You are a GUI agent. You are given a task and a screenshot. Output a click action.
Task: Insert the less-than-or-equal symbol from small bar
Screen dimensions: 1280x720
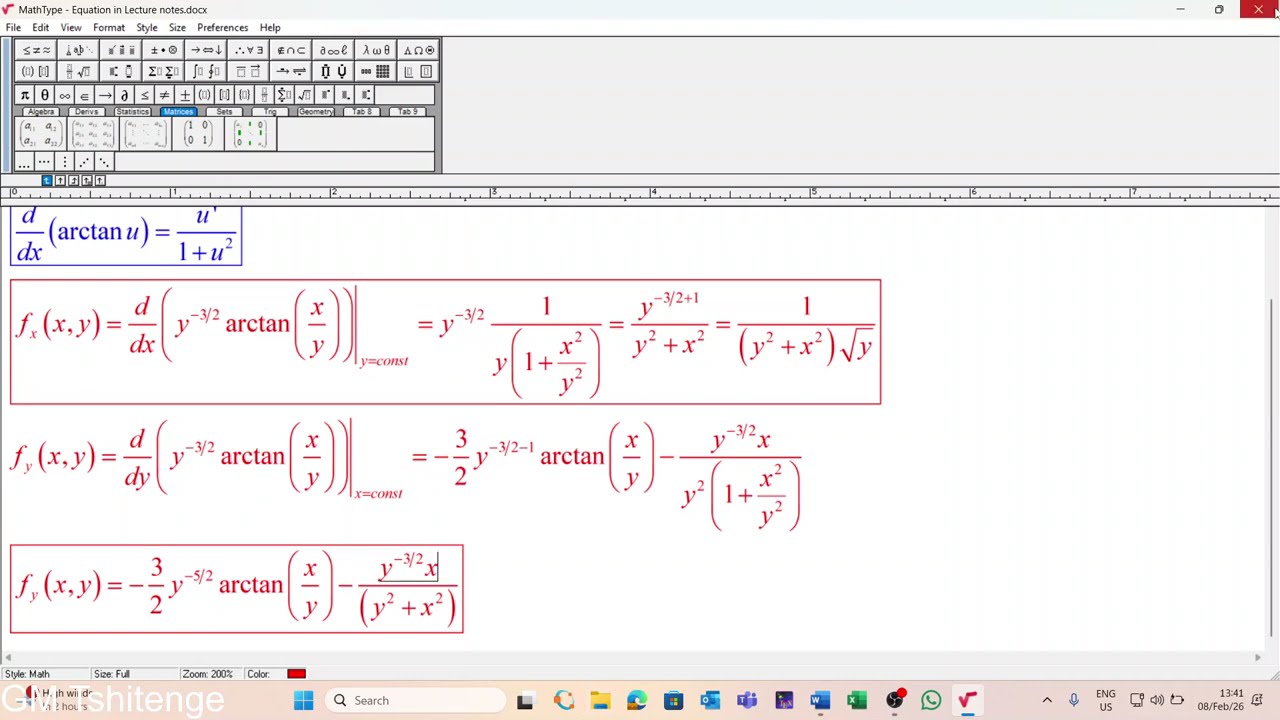[145, 95]
